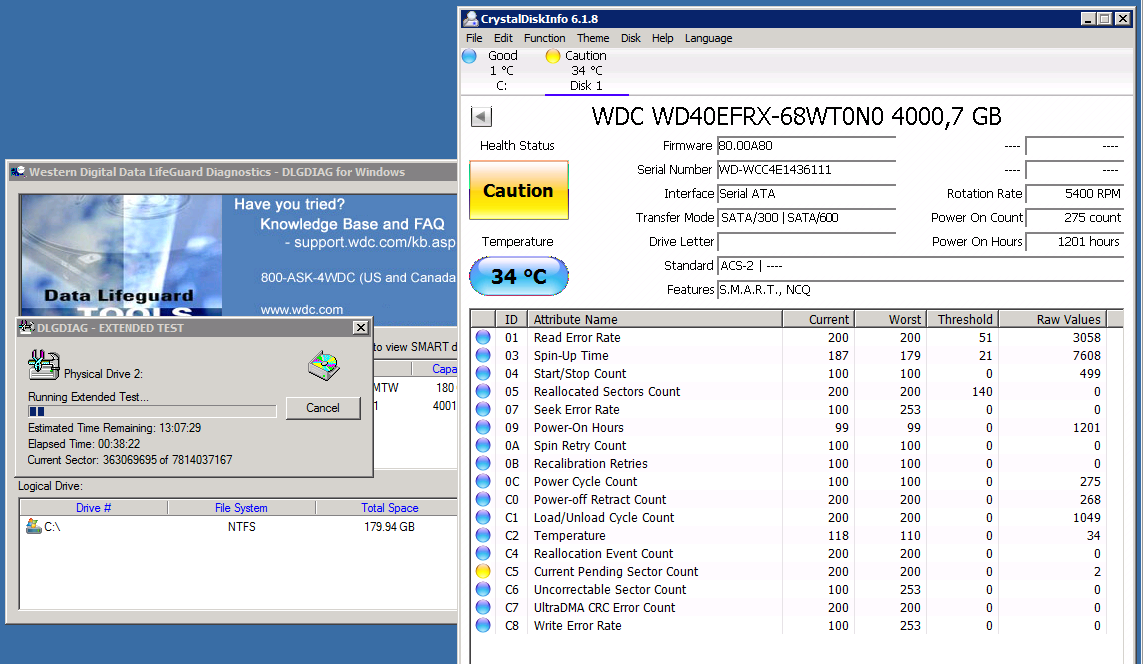1143x664 pixels.
Task: Click the Transfer Mode field
Action: pos(805,218)
